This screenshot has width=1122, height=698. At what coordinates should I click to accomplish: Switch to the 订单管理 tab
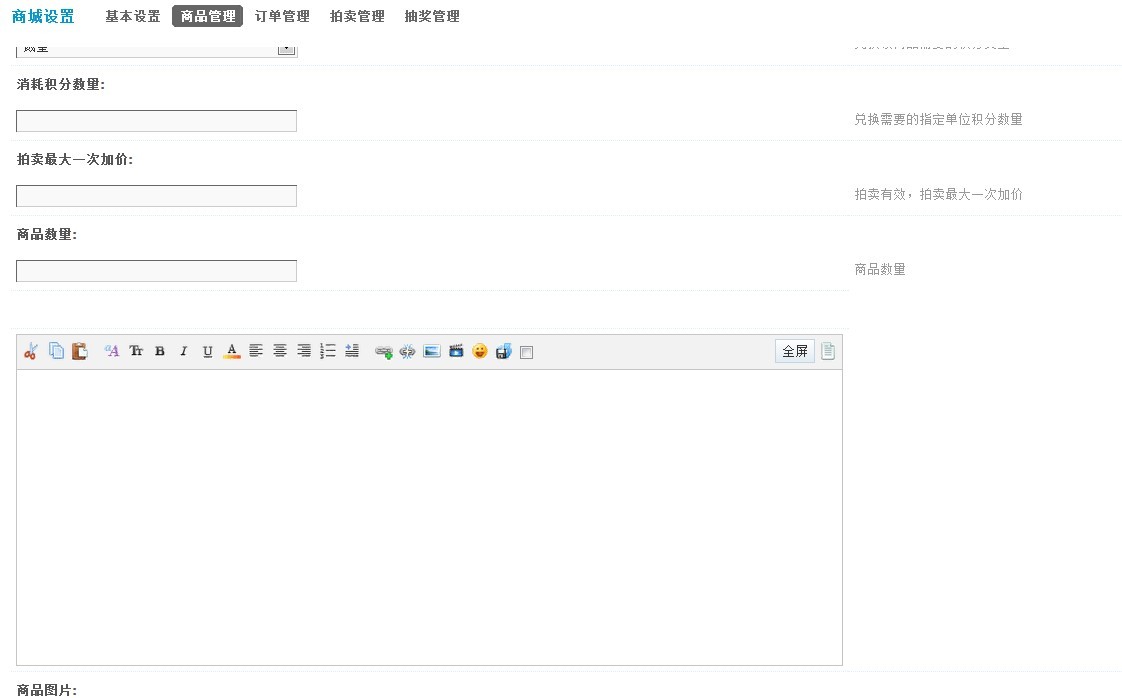pos(282,16)
